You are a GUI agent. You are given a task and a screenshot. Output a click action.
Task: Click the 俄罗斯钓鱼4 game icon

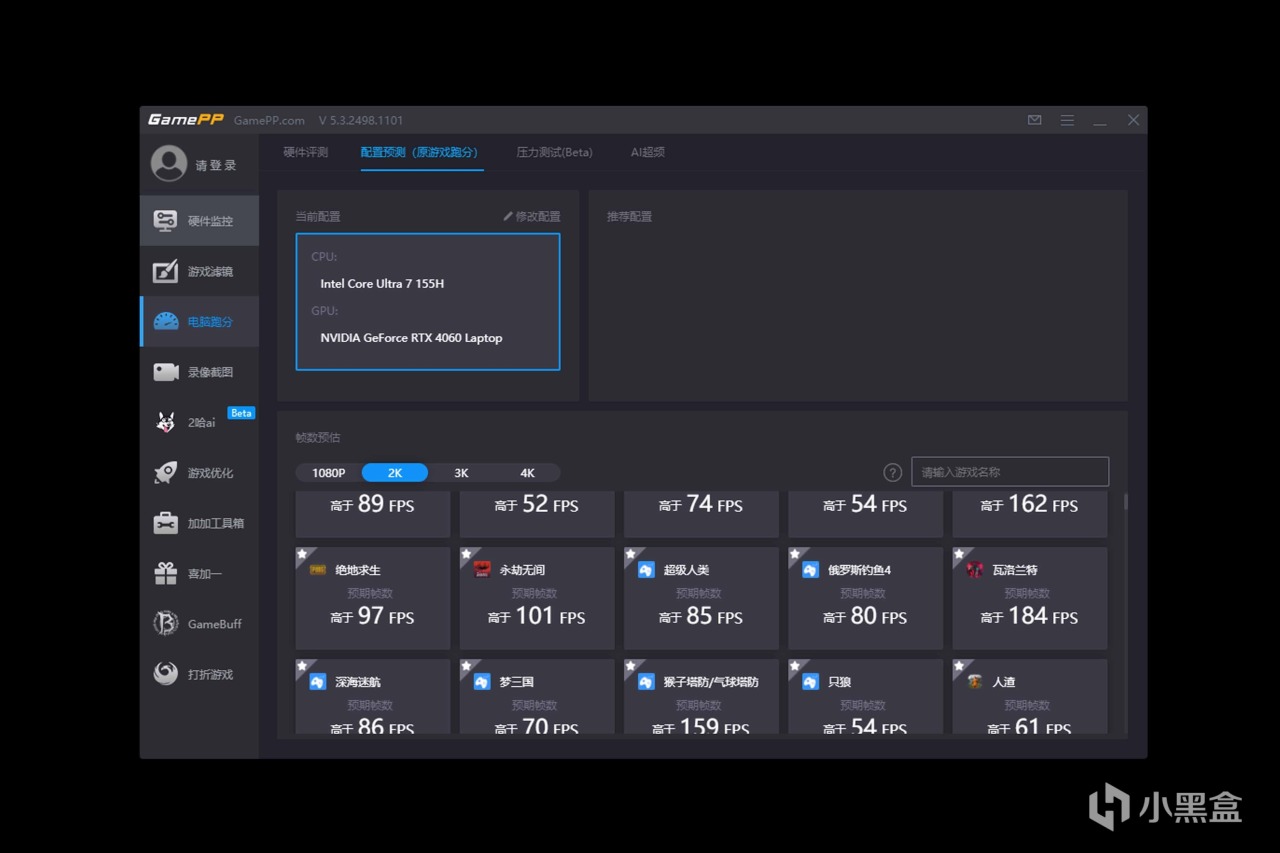(x=810, y=569)
